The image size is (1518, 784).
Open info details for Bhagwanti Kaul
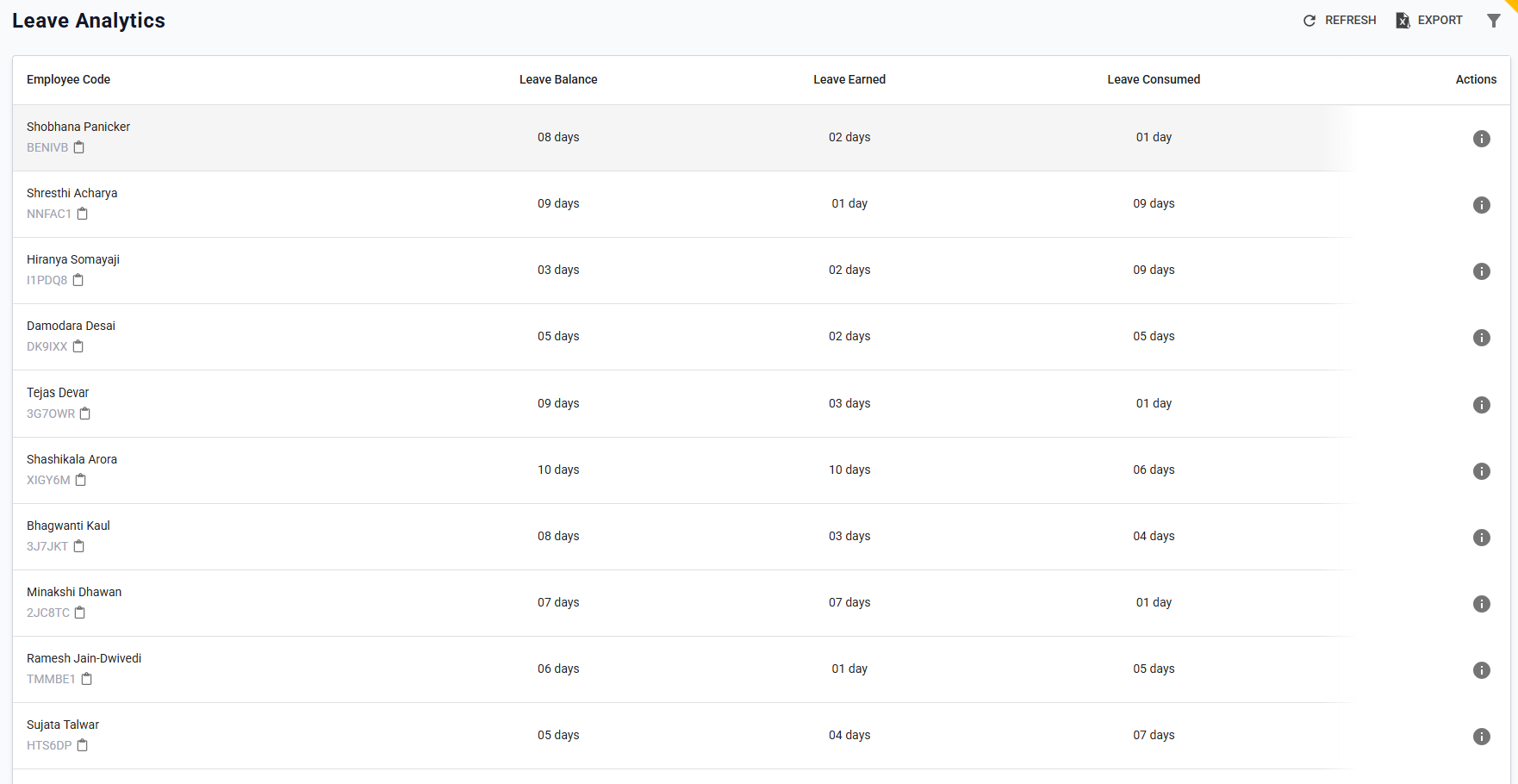(x=1482, y=538)
